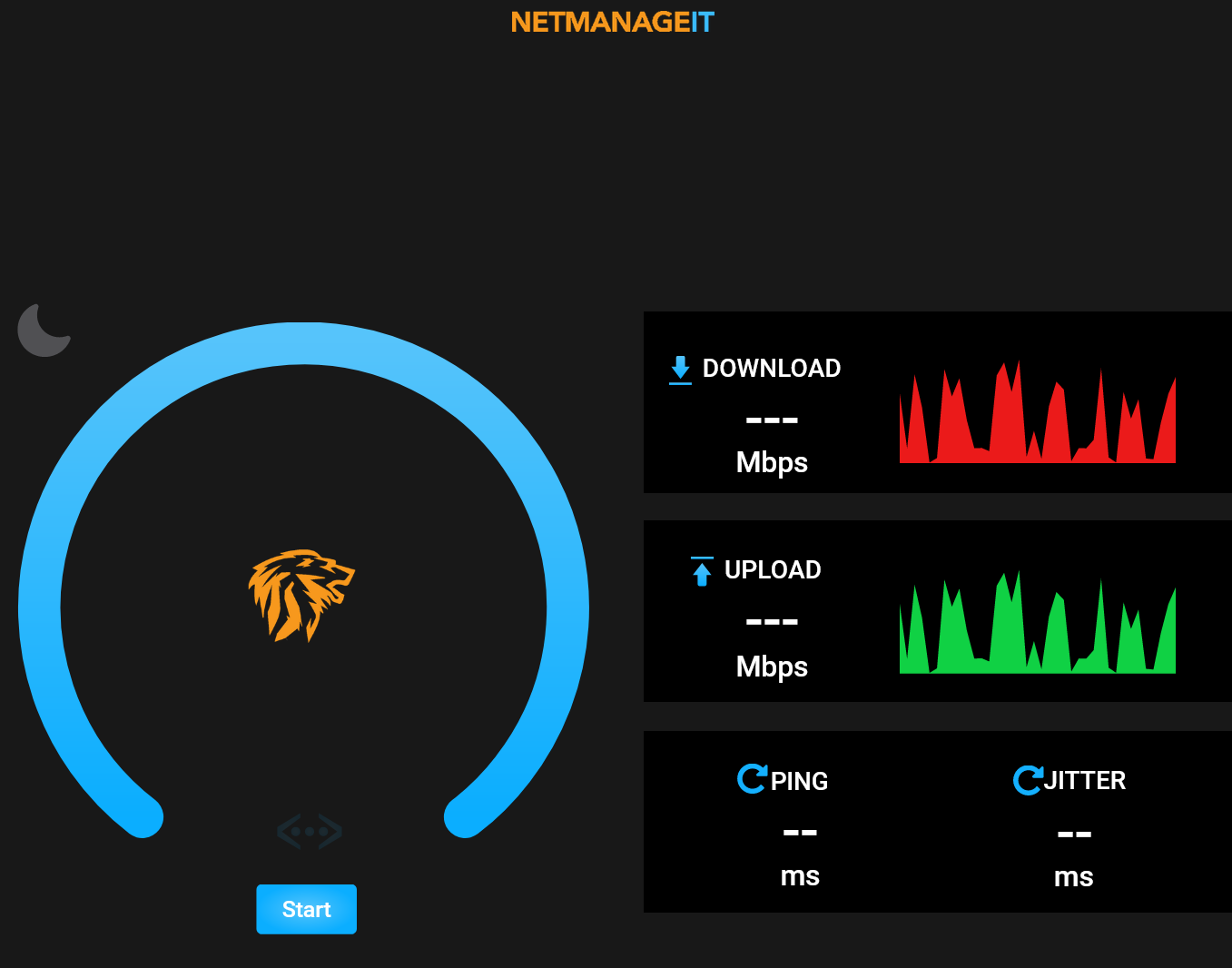Click the download arrow icon
The width and height of the screenshot is (1232, 968).
point(680,370)
